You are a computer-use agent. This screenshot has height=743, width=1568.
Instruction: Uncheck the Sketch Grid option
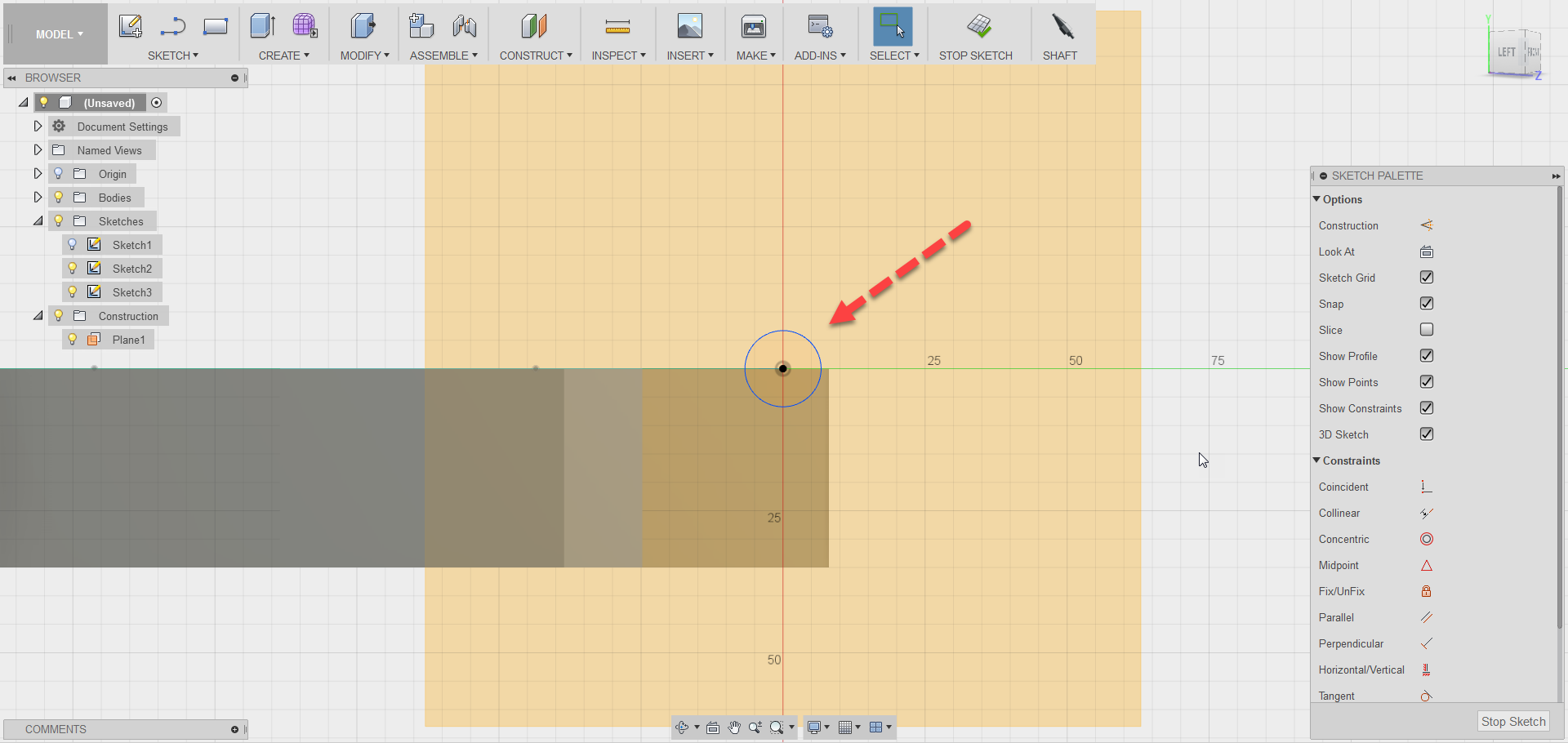(x=1427, y=278)
